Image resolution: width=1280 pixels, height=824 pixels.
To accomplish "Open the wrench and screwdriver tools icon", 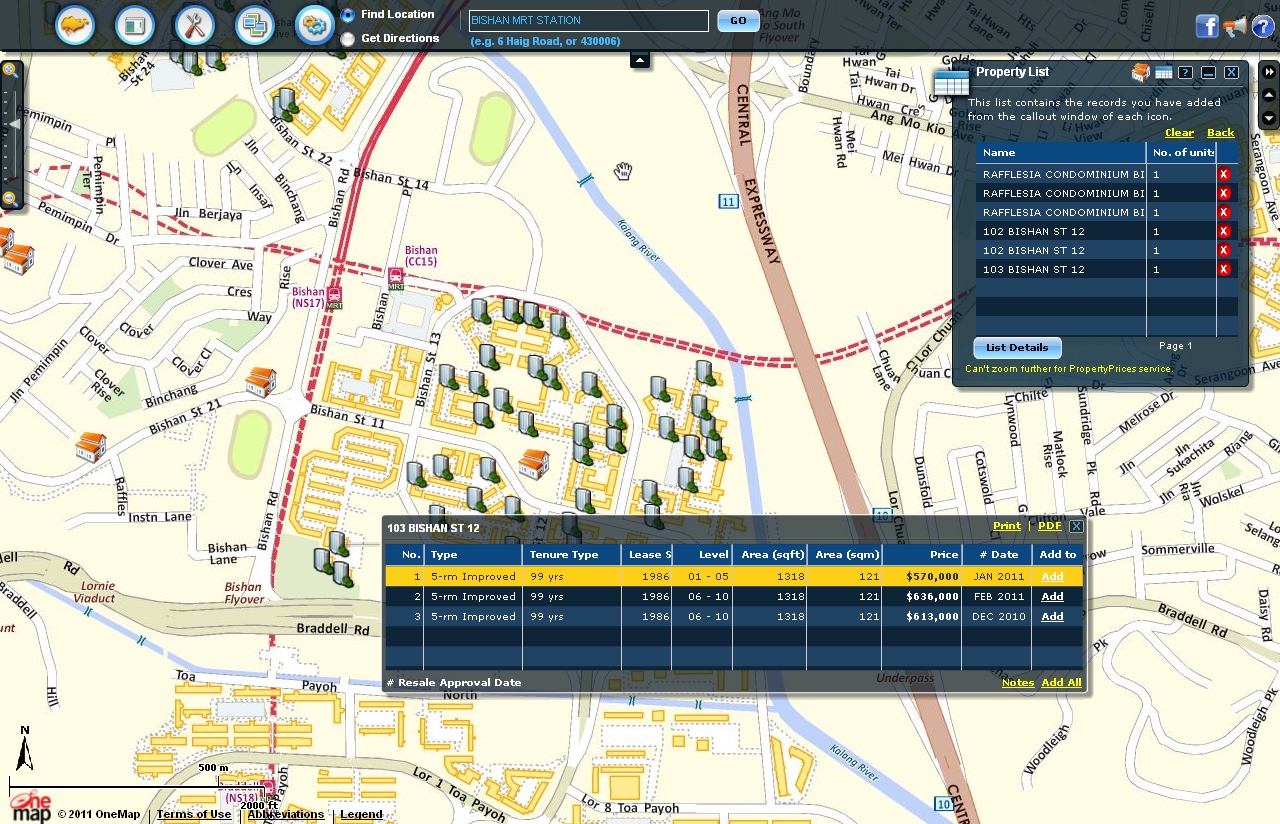I will point(195,25).
